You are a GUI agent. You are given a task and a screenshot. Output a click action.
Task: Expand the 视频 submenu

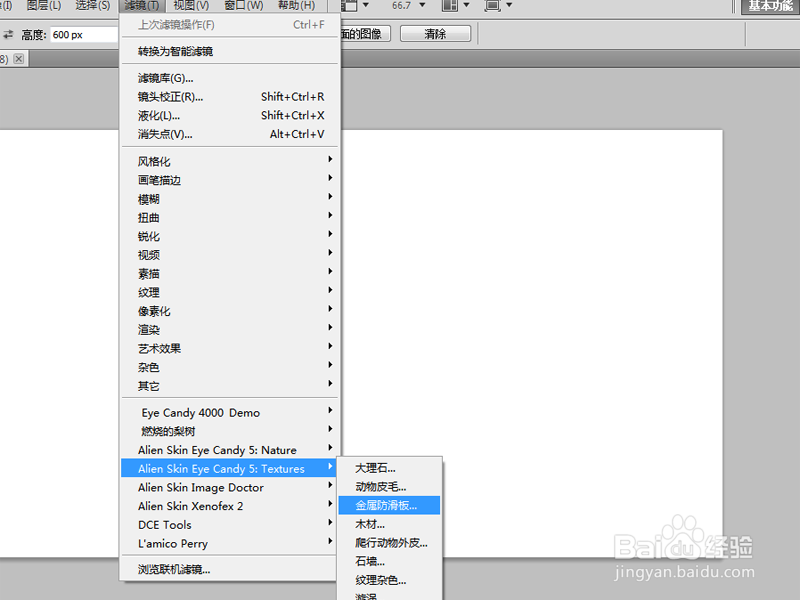click(230, 255)
